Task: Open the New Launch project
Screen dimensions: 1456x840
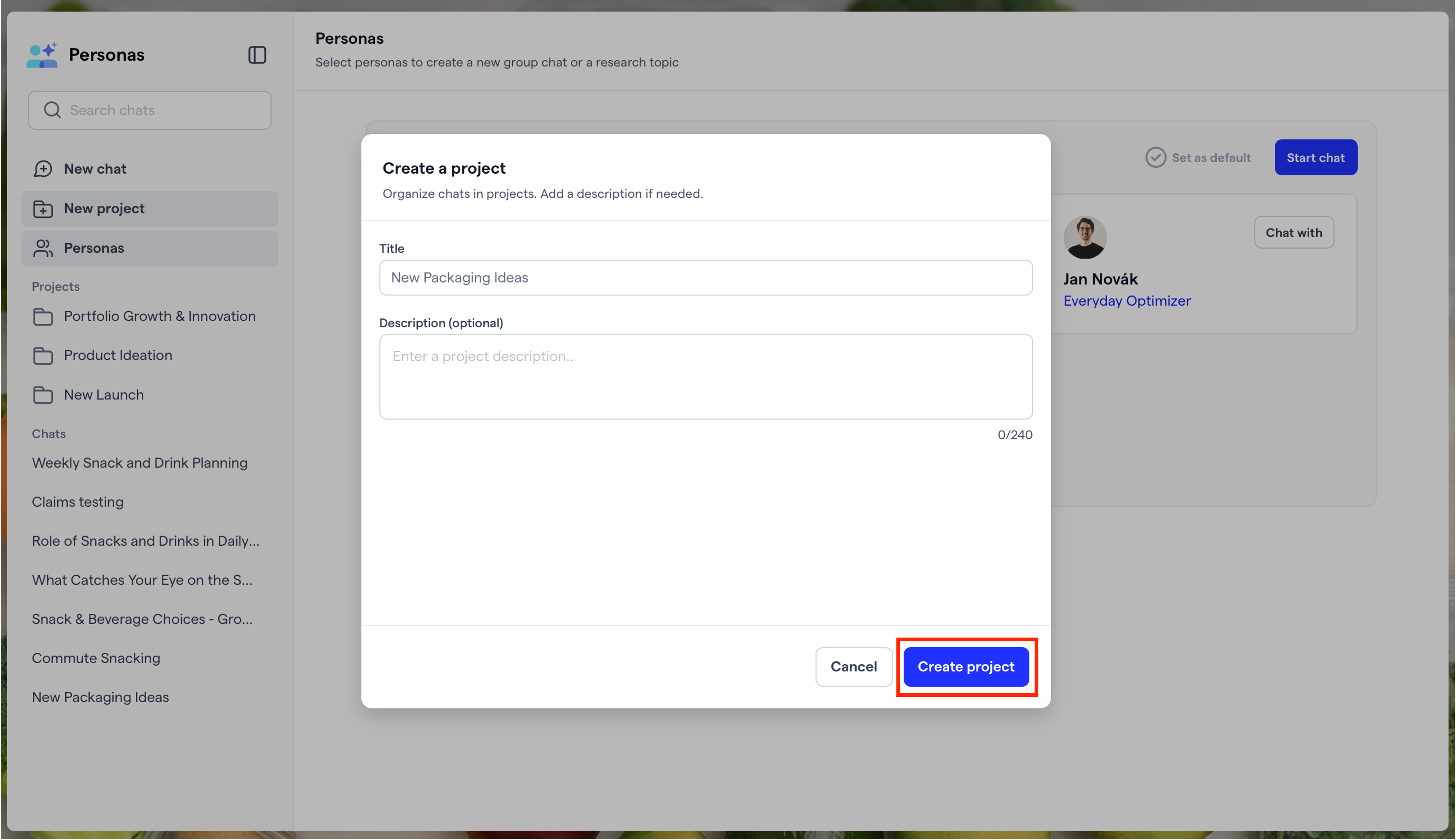Action: pos(103,395)
